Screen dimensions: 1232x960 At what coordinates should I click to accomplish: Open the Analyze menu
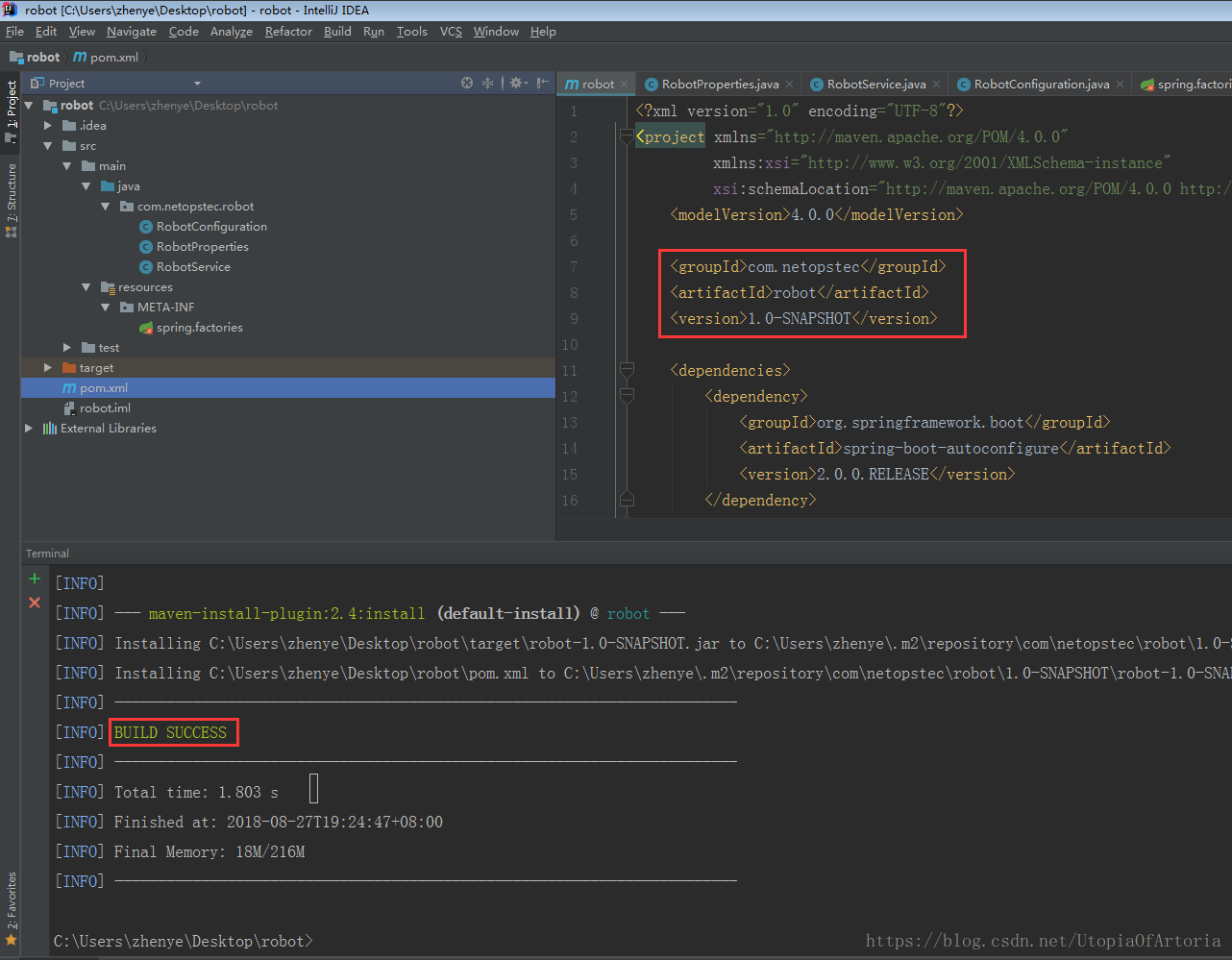pyautogui.click(x=232, y=32)
